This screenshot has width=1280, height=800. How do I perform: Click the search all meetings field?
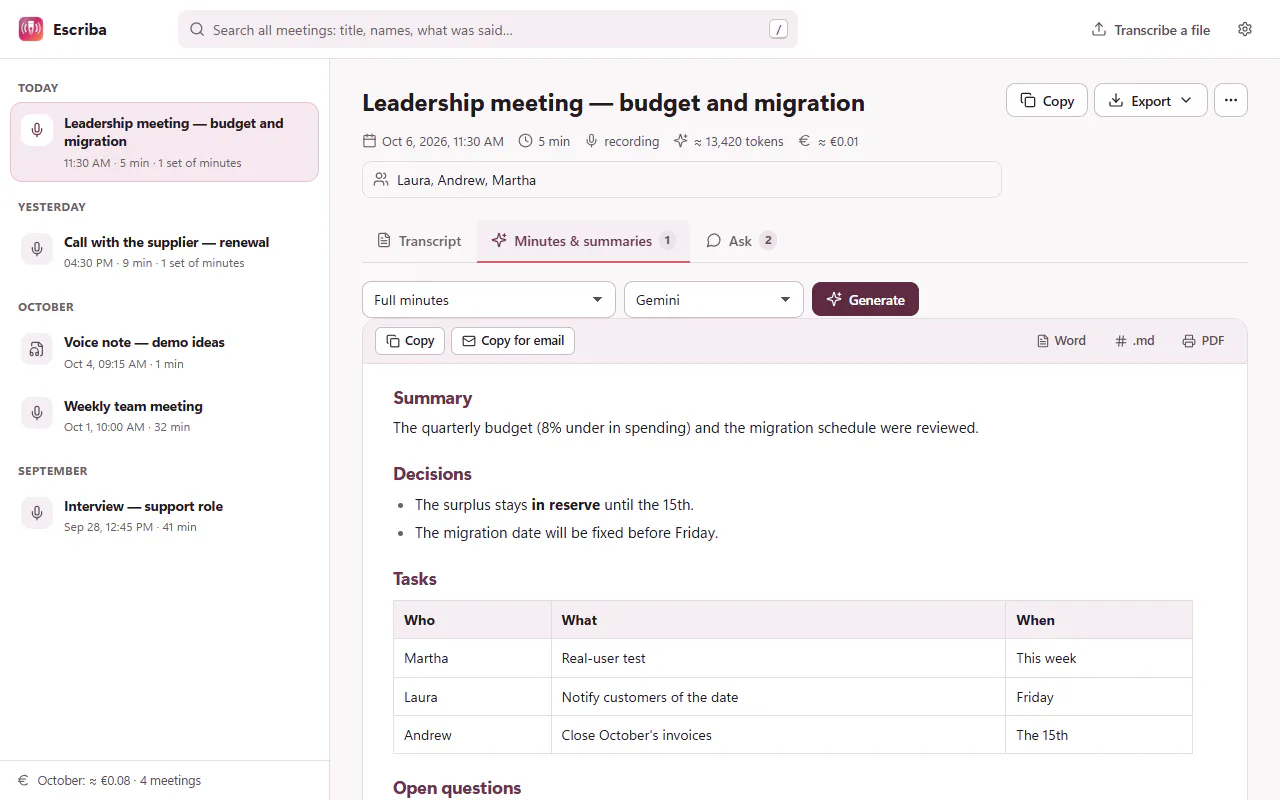point(488,29)
